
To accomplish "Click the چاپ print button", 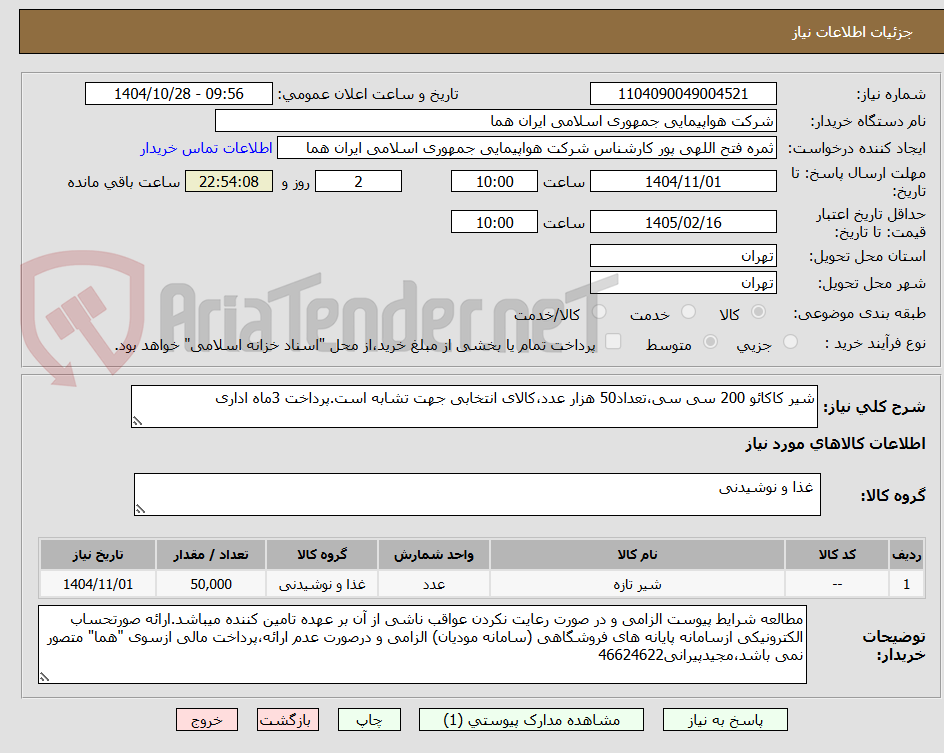I will [369, 719].
